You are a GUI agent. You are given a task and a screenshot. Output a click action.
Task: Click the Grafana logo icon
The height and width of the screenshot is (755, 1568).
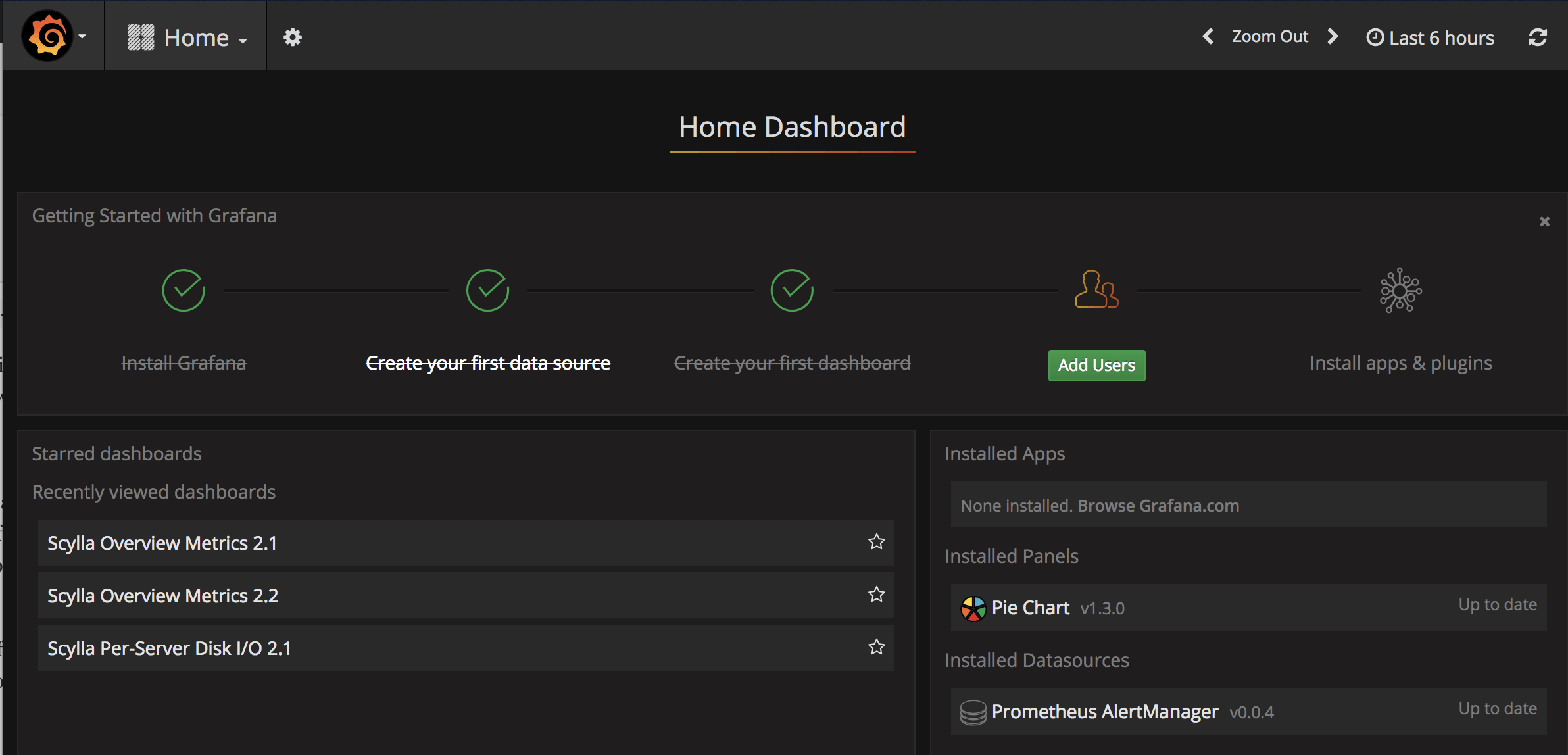47,36
